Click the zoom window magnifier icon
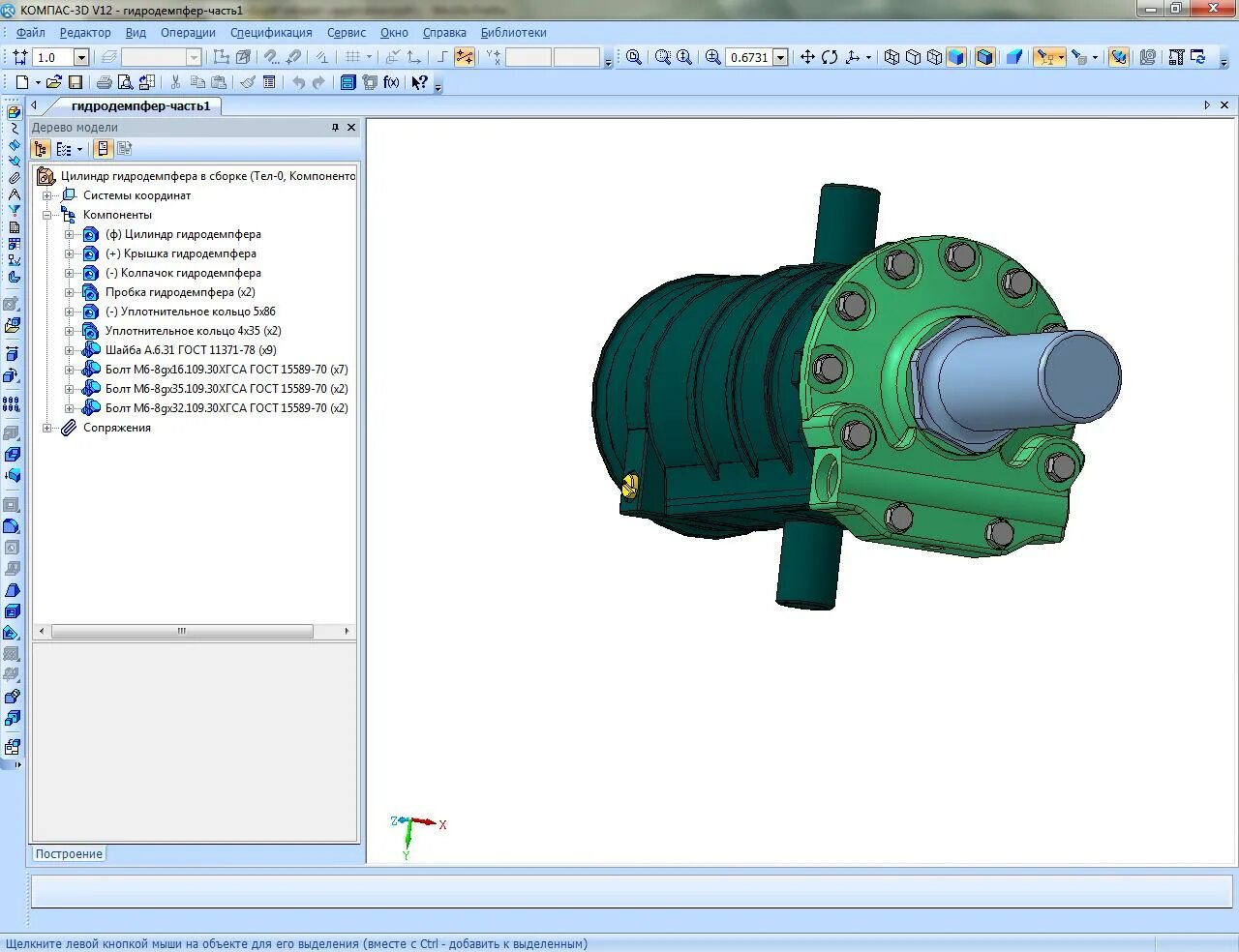The image size is (1239, 952). point(663,57)
